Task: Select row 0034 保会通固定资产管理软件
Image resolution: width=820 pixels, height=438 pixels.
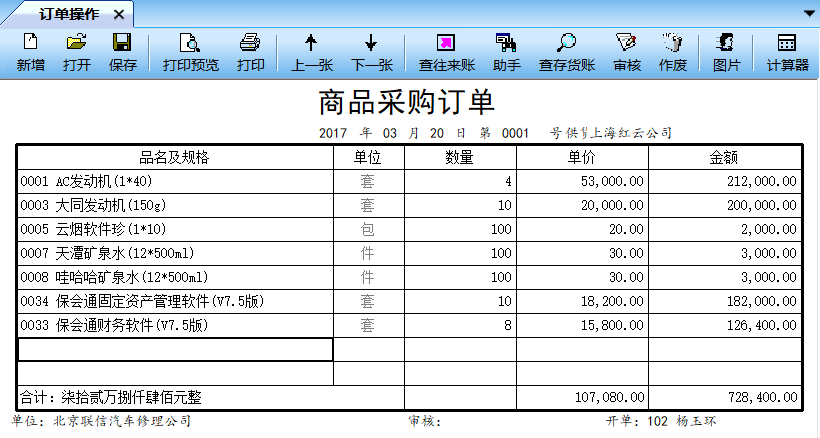Action: tap(175, 302)
